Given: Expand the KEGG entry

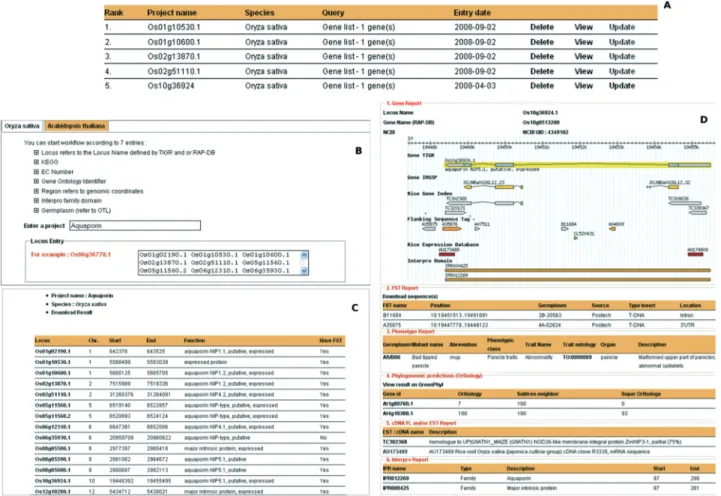Looking at the screenshot, I should pos(36,162).
